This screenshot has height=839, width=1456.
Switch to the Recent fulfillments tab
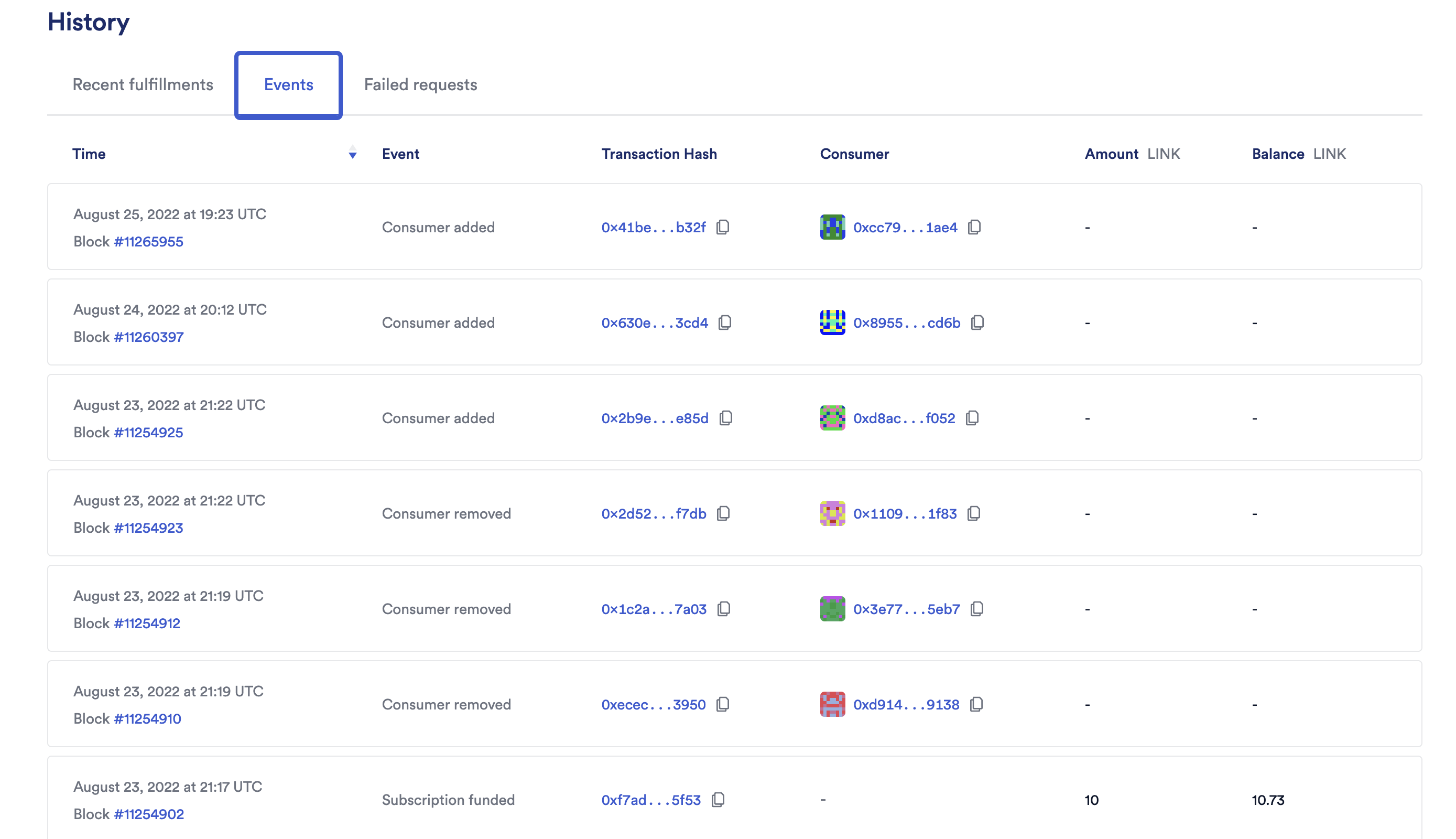pyautogui.click(x=142, y=84)
